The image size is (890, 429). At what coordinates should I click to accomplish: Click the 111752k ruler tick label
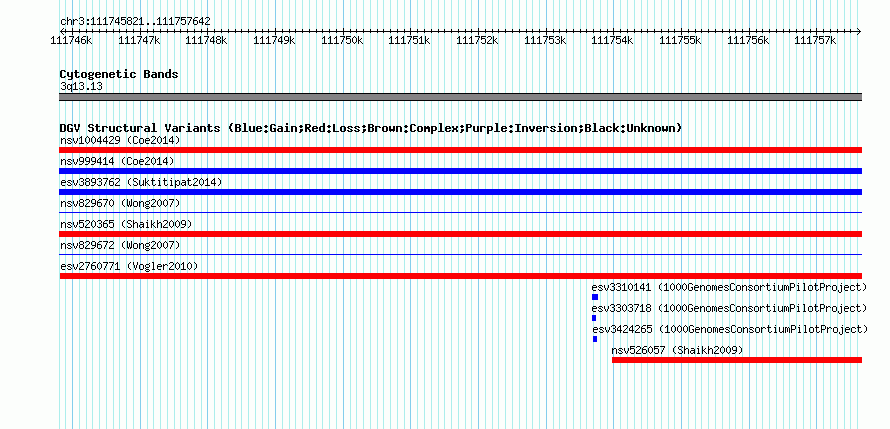click(x=477, y=40)
